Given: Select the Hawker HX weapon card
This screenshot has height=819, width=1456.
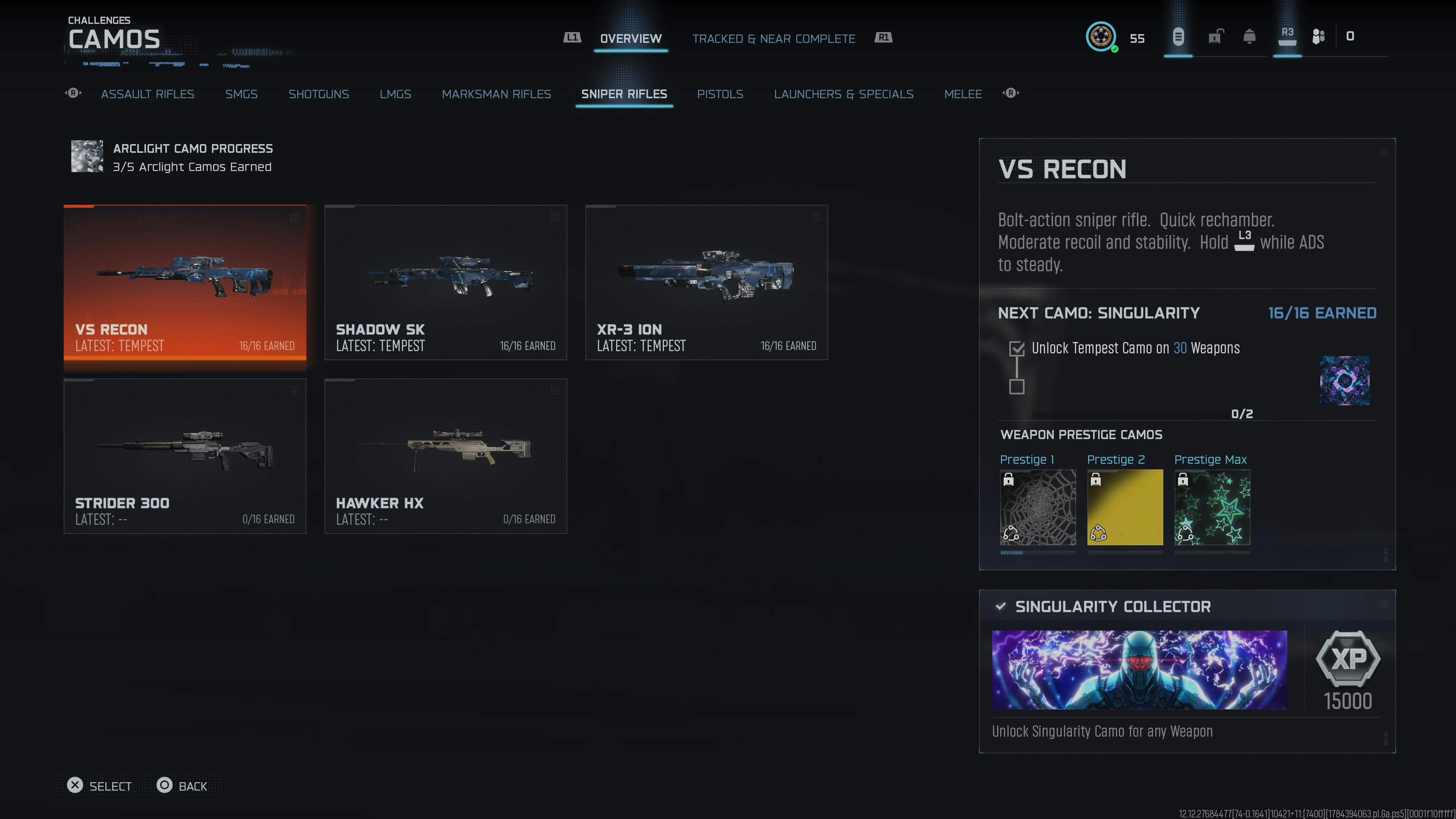Looking at the screenshot, I should pyautogui.click(x=446, y=455).
